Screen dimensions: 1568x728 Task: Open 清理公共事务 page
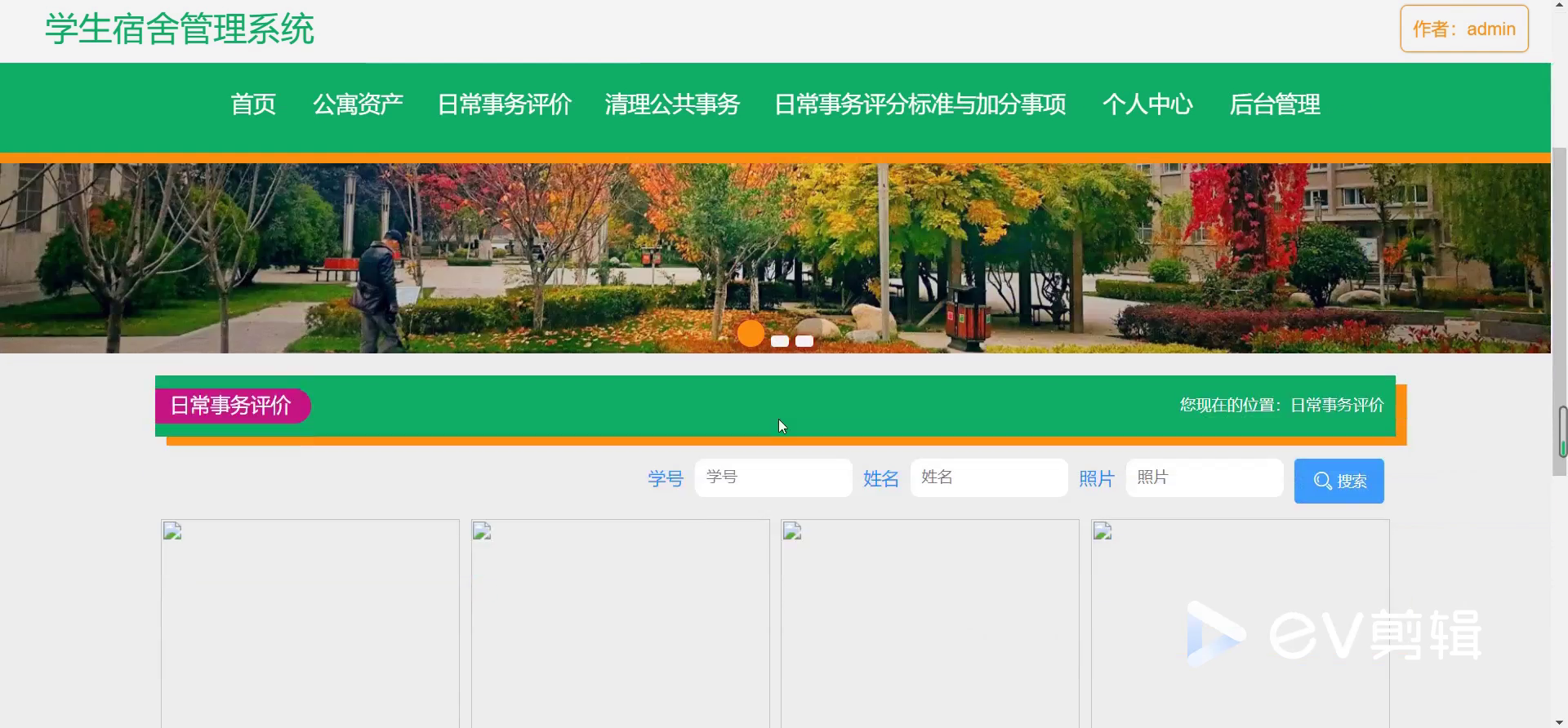(672, 104)
